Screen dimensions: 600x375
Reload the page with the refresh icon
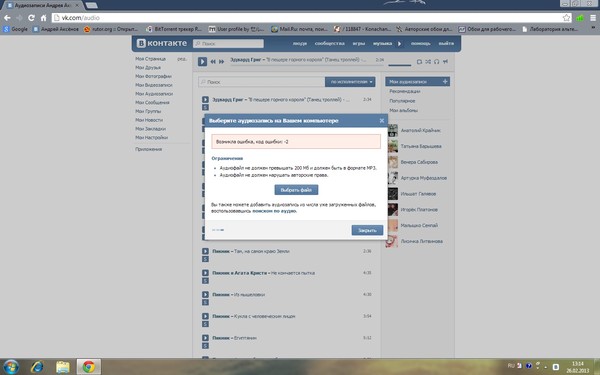pos(31,18)
